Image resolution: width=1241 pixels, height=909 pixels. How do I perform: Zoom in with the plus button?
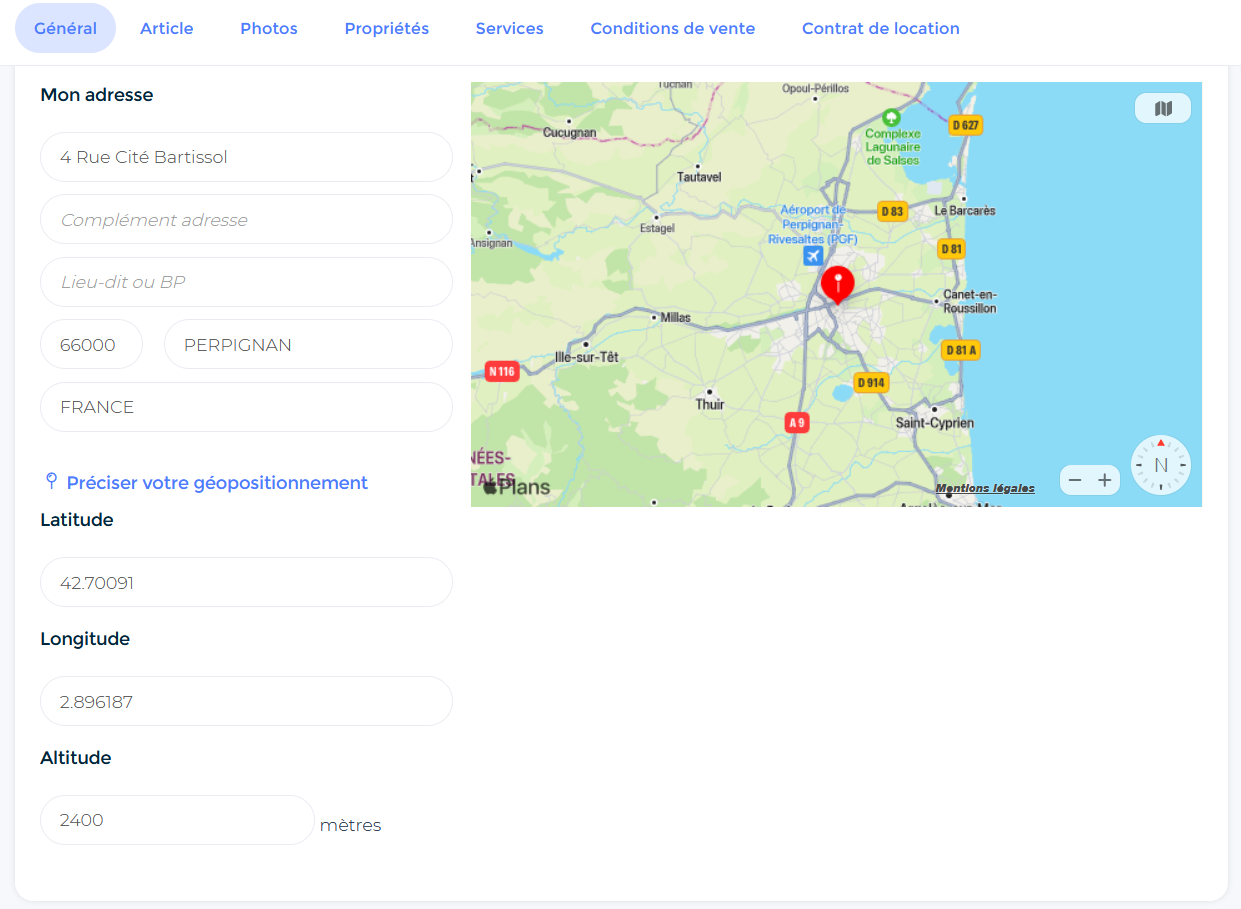(x=1105, y=480)
